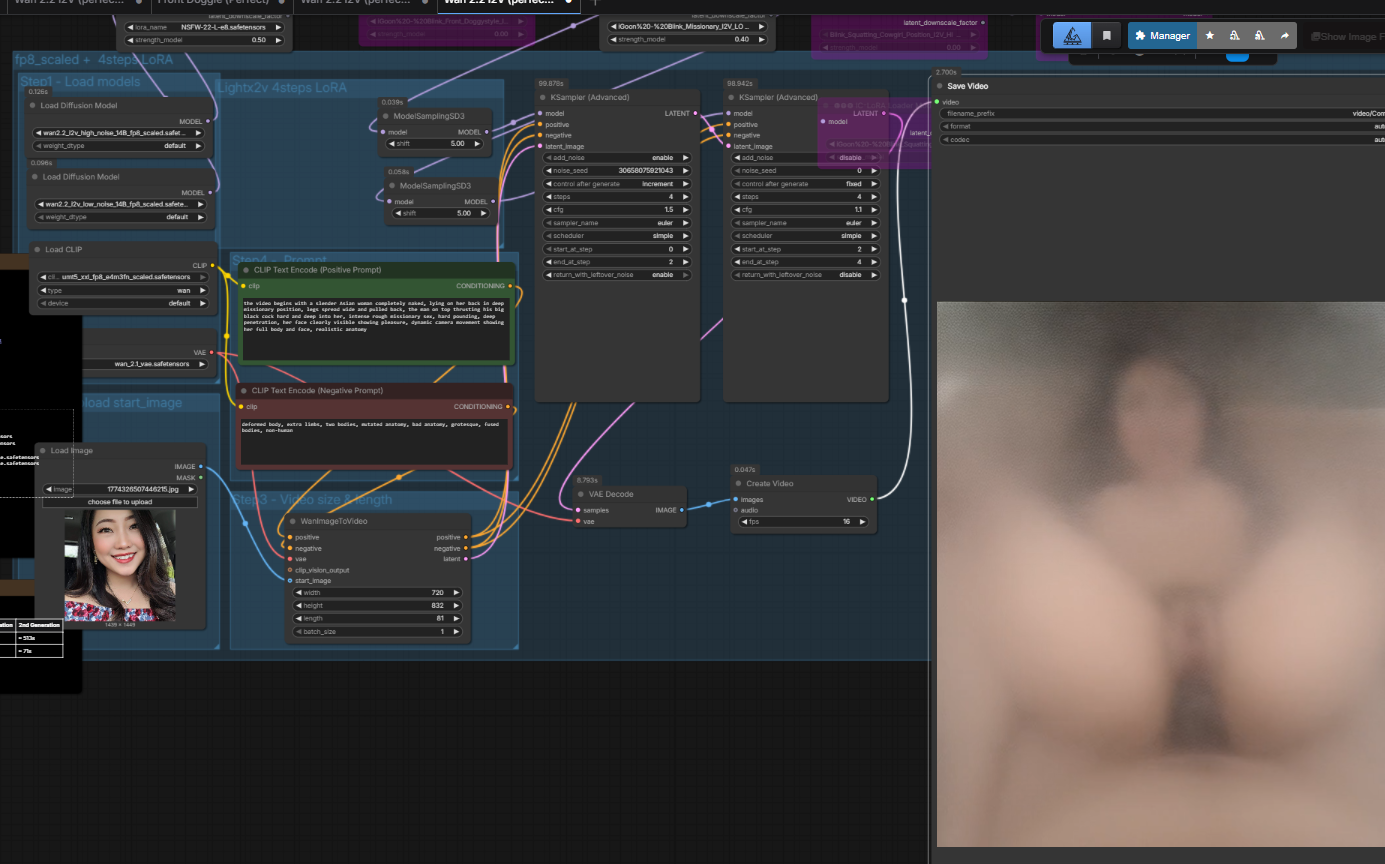Image resolution: width=1385 pixels, height=864 pixels.
Task: Click the bookmark icon in the top toolbar
Action: tap(1107, 36)
